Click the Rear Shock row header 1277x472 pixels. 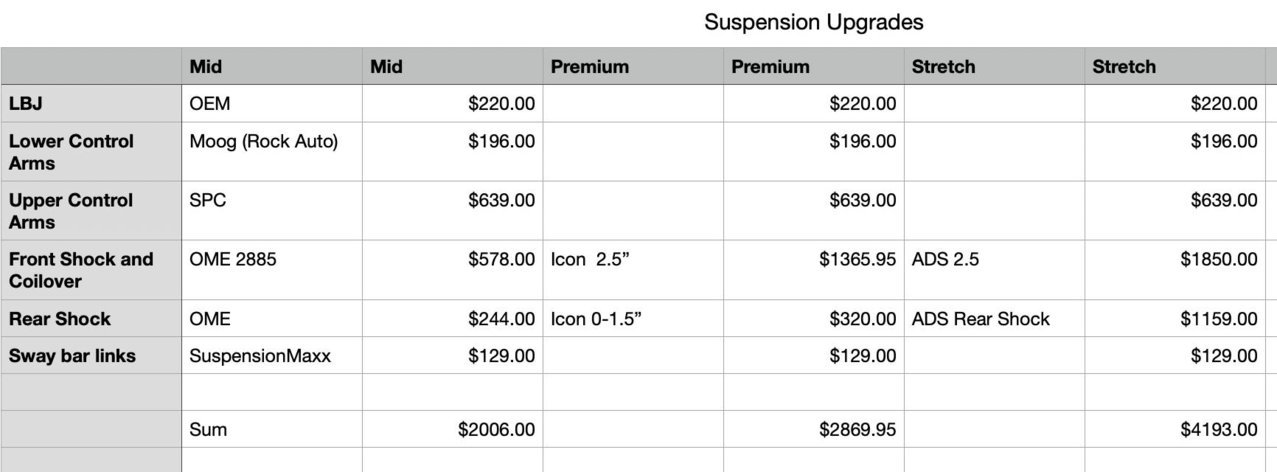tap(91, 319)
